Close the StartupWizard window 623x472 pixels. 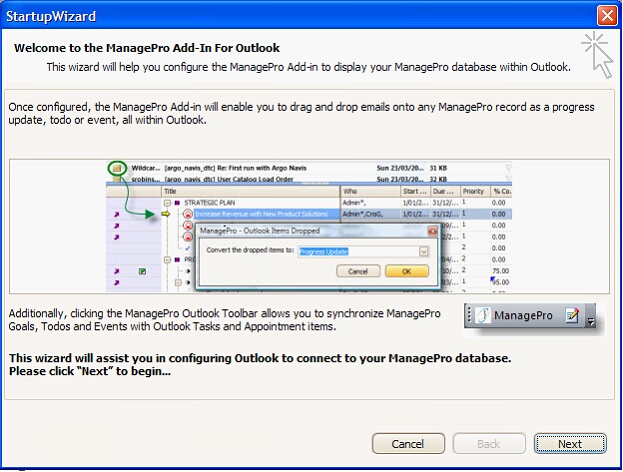click(x=607, y=16)
